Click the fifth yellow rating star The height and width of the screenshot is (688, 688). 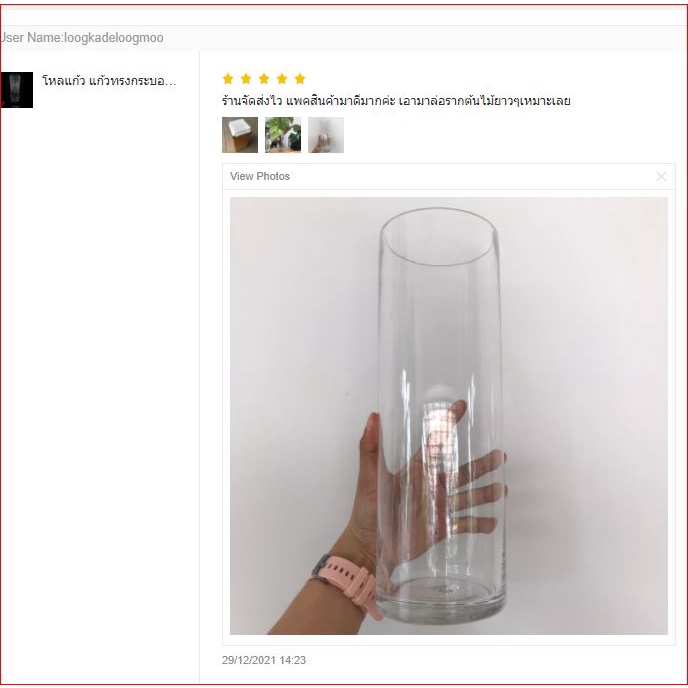[x=300, y=79]
